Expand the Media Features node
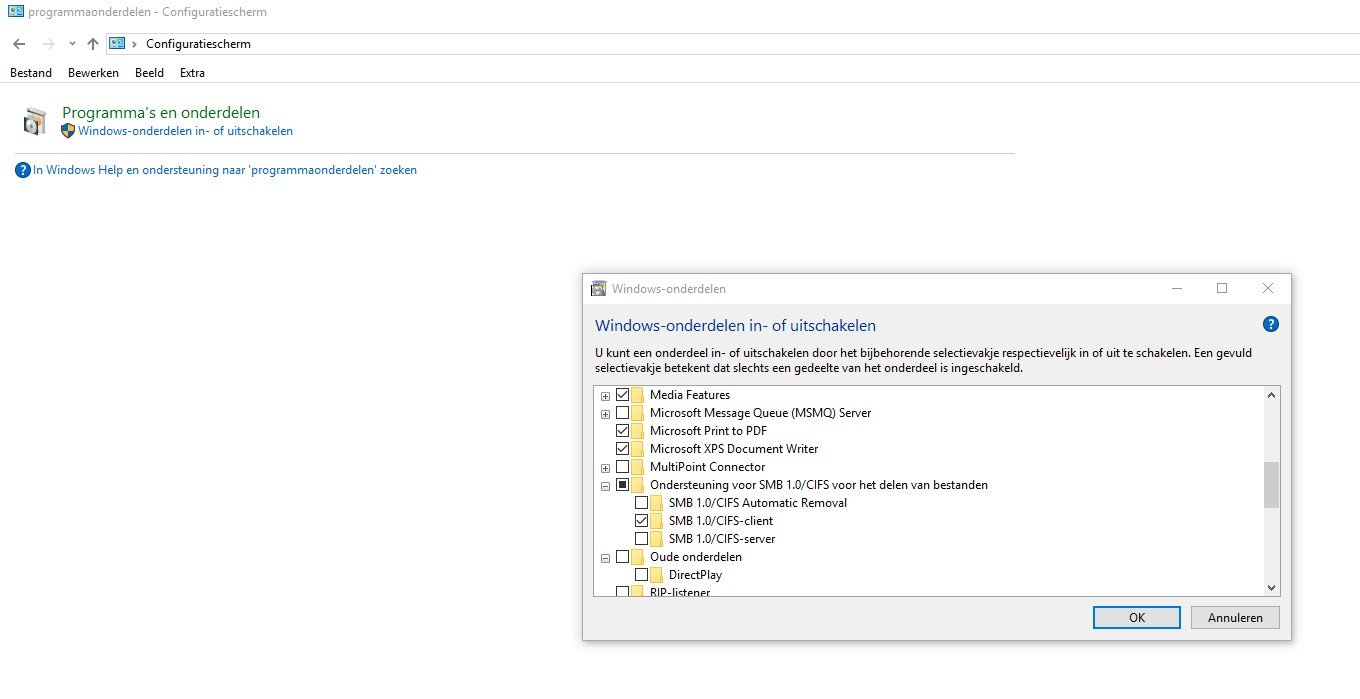This screenshot has height=699, width=1360. click(605, 395)
